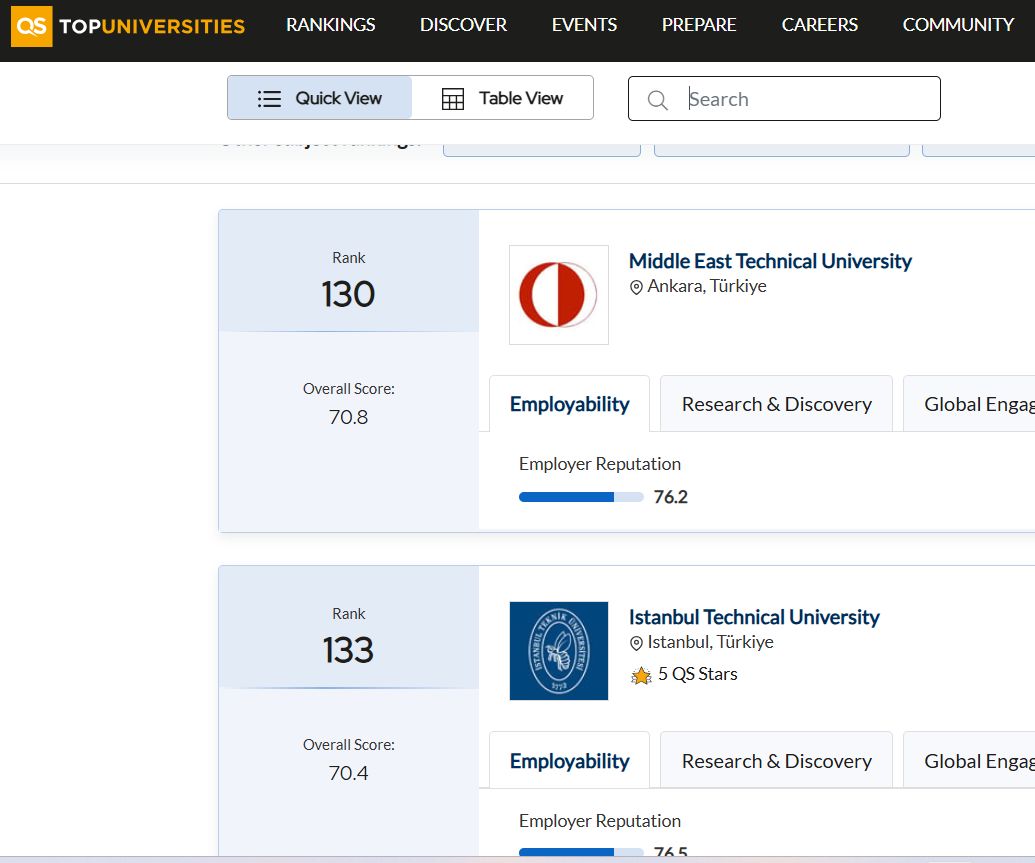Open Istanbul Technical University link

(x=754, y=617)
